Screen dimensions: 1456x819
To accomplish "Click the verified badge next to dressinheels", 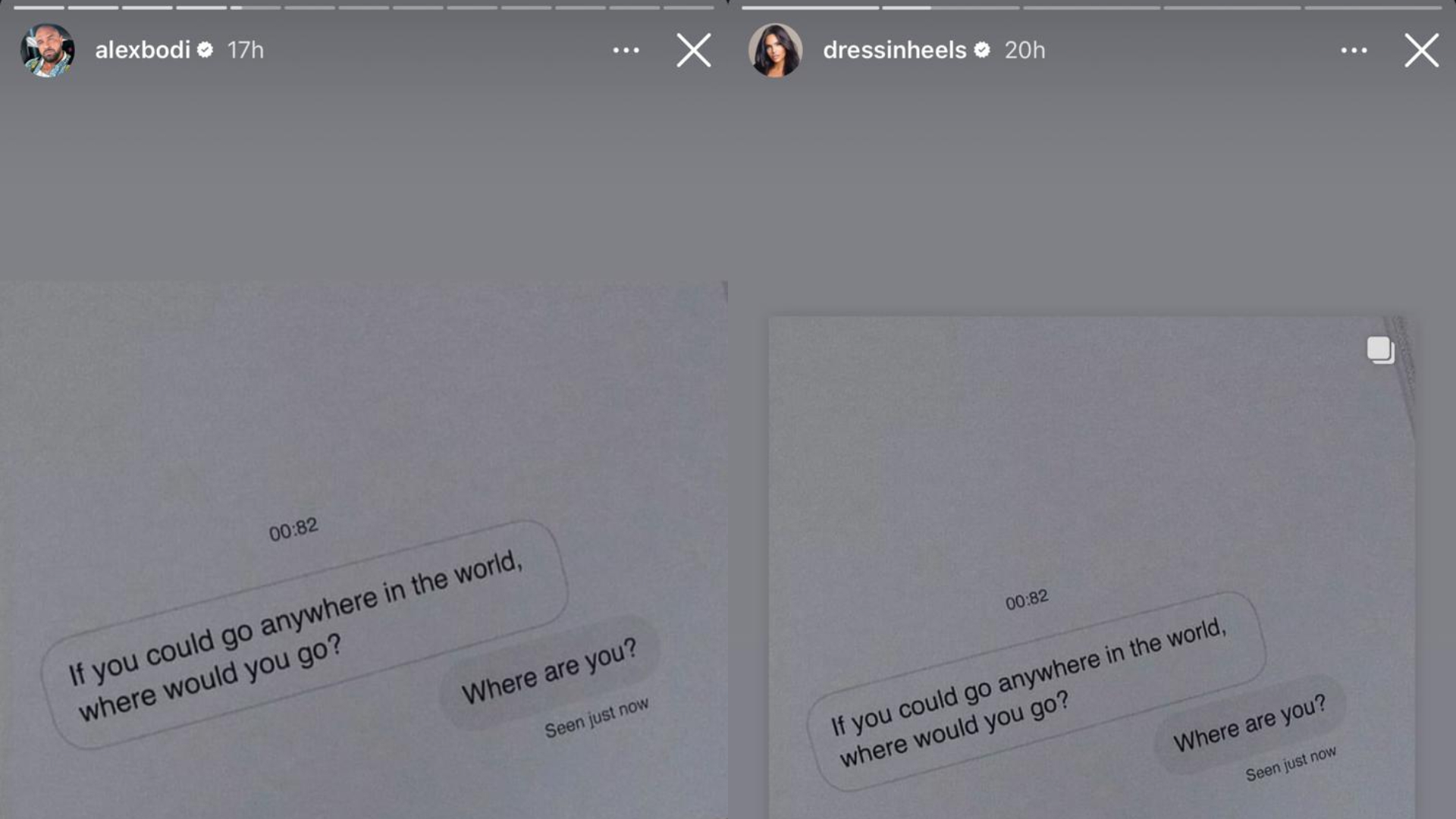I will click(982, 50).
